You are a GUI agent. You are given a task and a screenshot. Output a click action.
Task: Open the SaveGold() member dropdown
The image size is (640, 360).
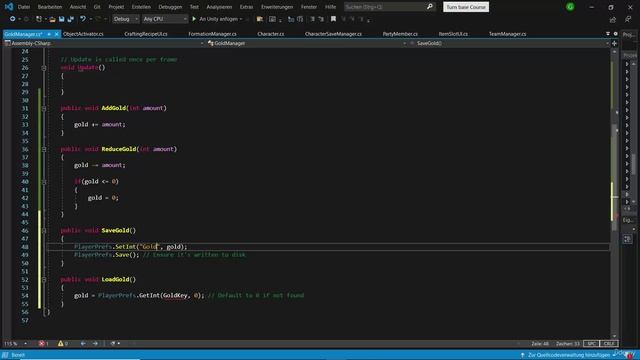tap(508, 43)
